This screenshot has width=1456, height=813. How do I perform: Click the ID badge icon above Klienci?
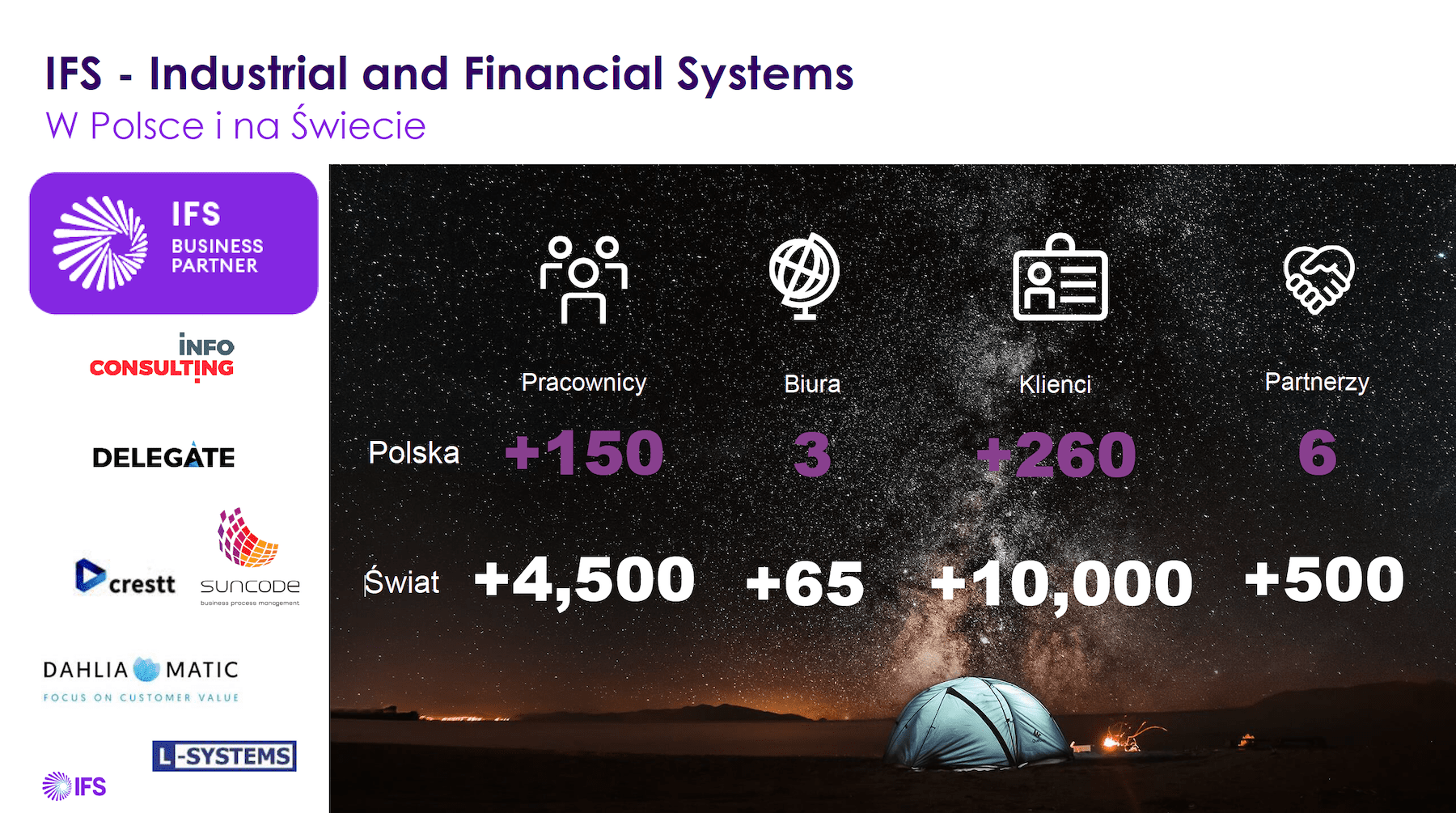[1060, 277]
